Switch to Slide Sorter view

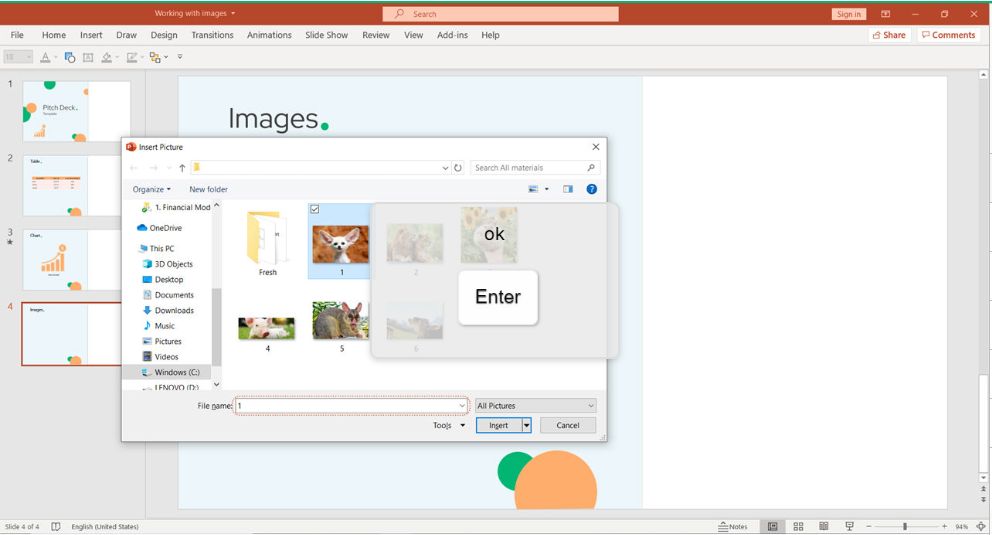point(798,526)
